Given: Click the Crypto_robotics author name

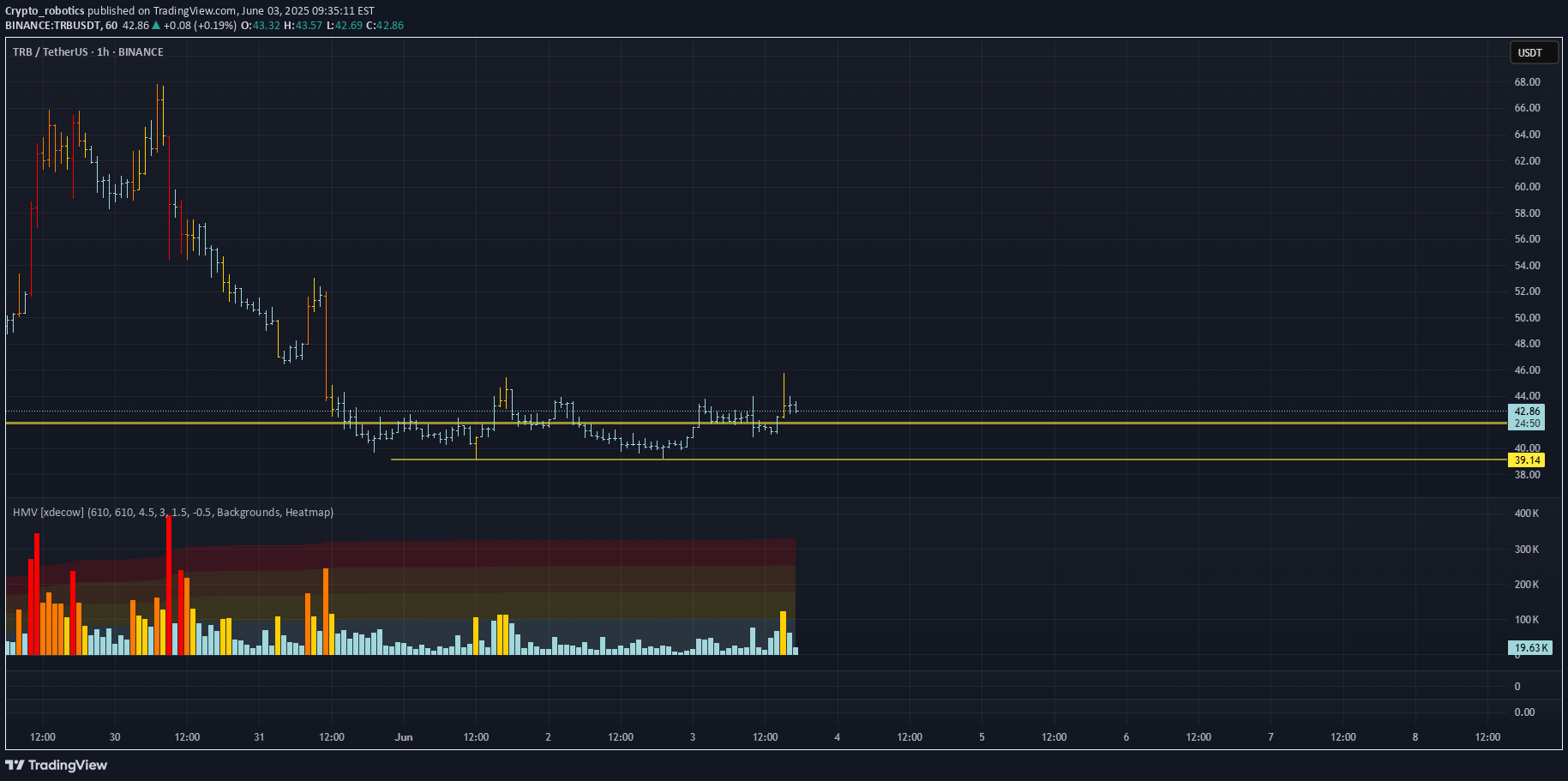Looking at the screenshot, I should click(45, 11).
